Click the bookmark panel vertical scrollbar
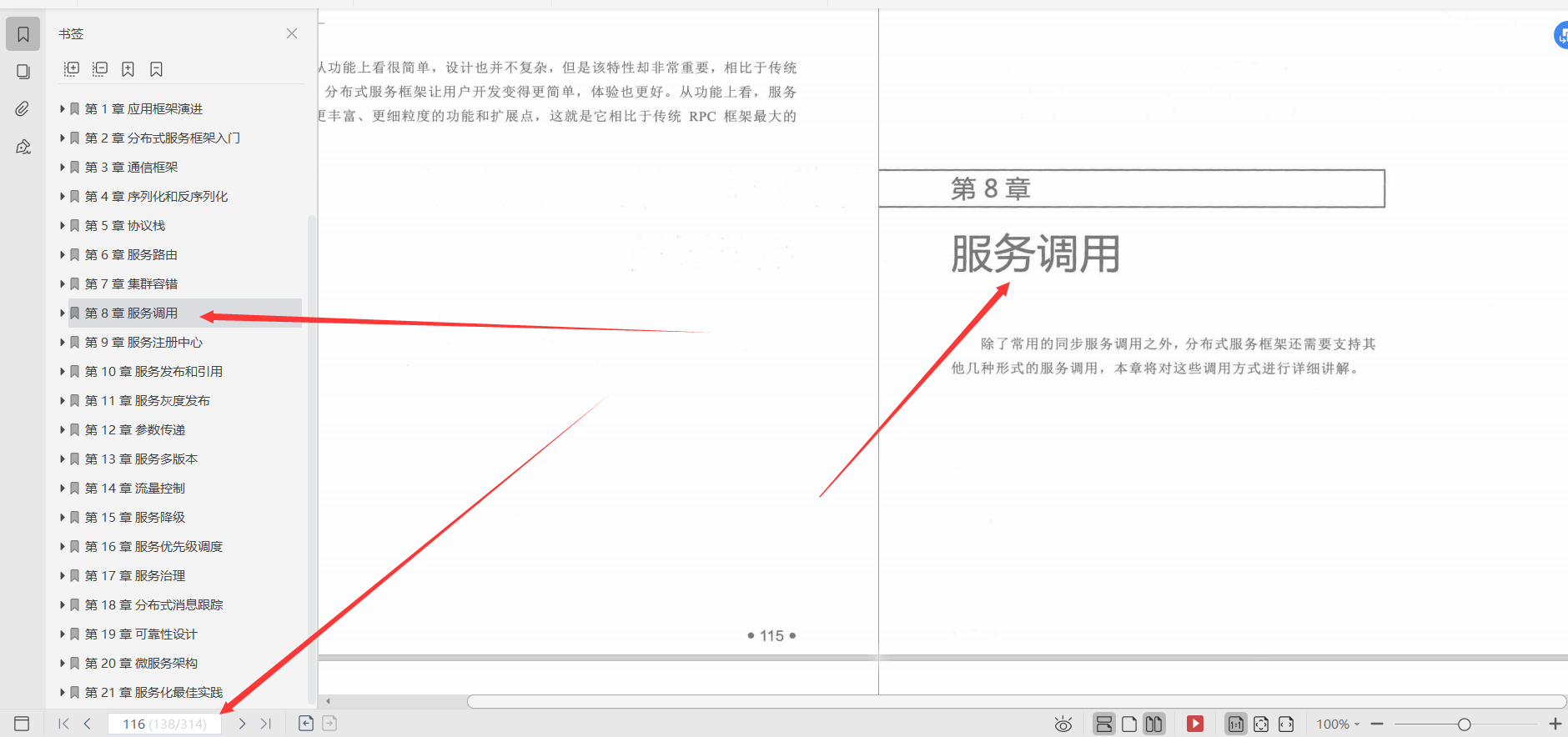Viewport: 1568px width, 737px height. coord(312,459)
